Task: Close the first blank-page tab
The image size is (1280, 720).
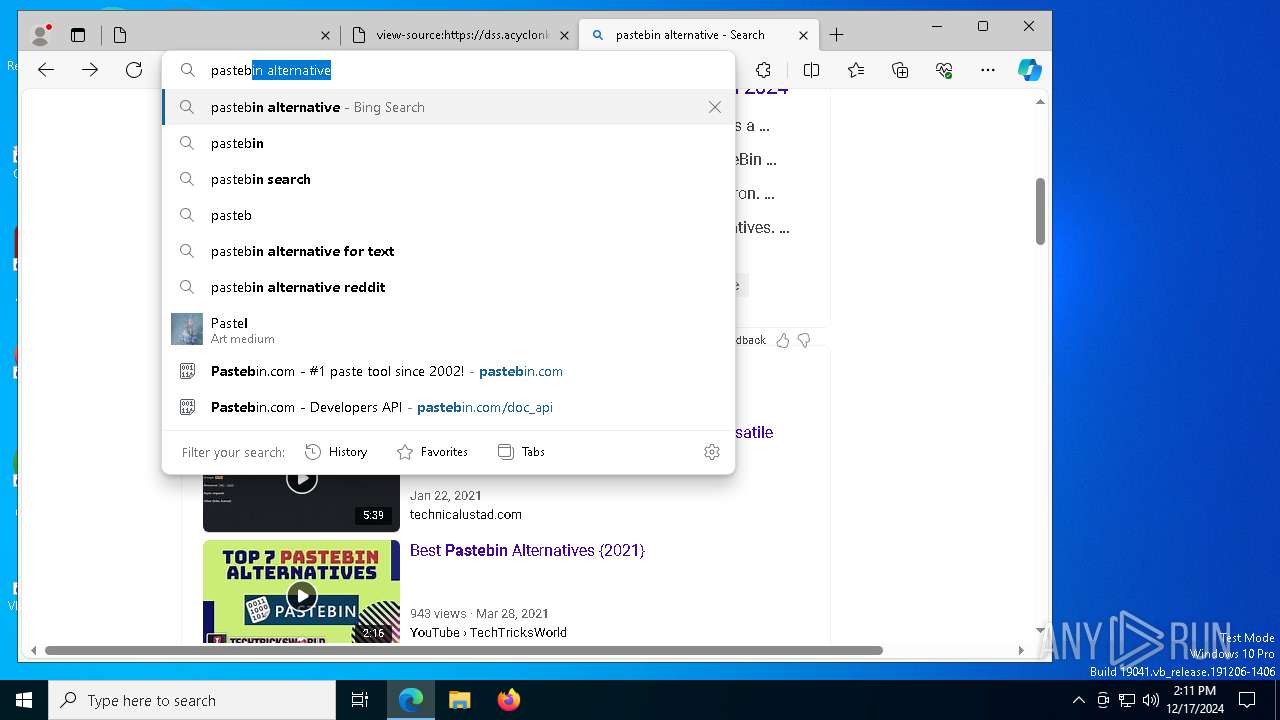Action: point(325,35)
